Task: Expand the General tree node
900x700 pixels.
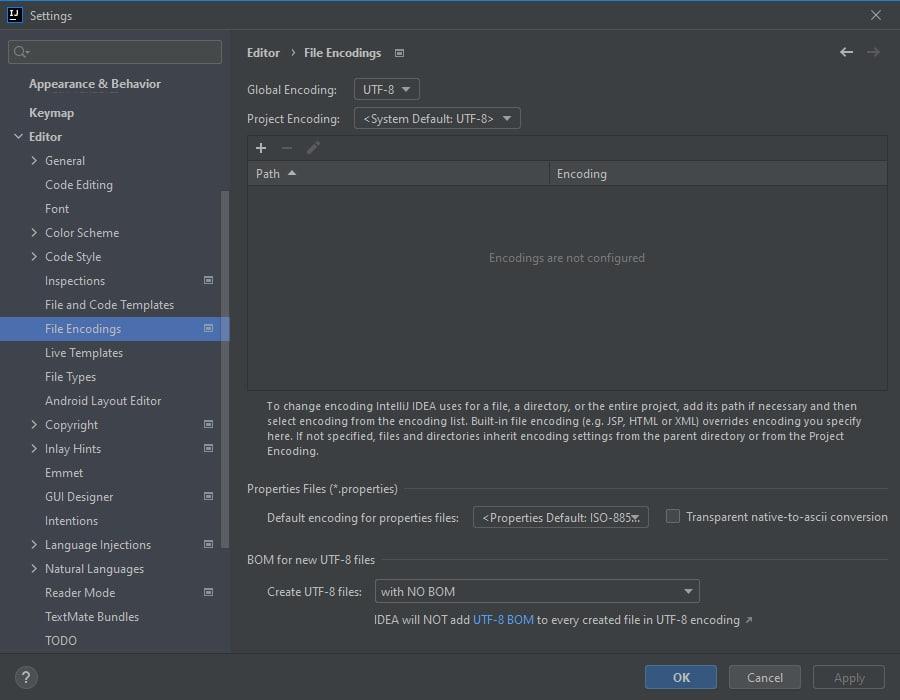Action: pos(34,161)
